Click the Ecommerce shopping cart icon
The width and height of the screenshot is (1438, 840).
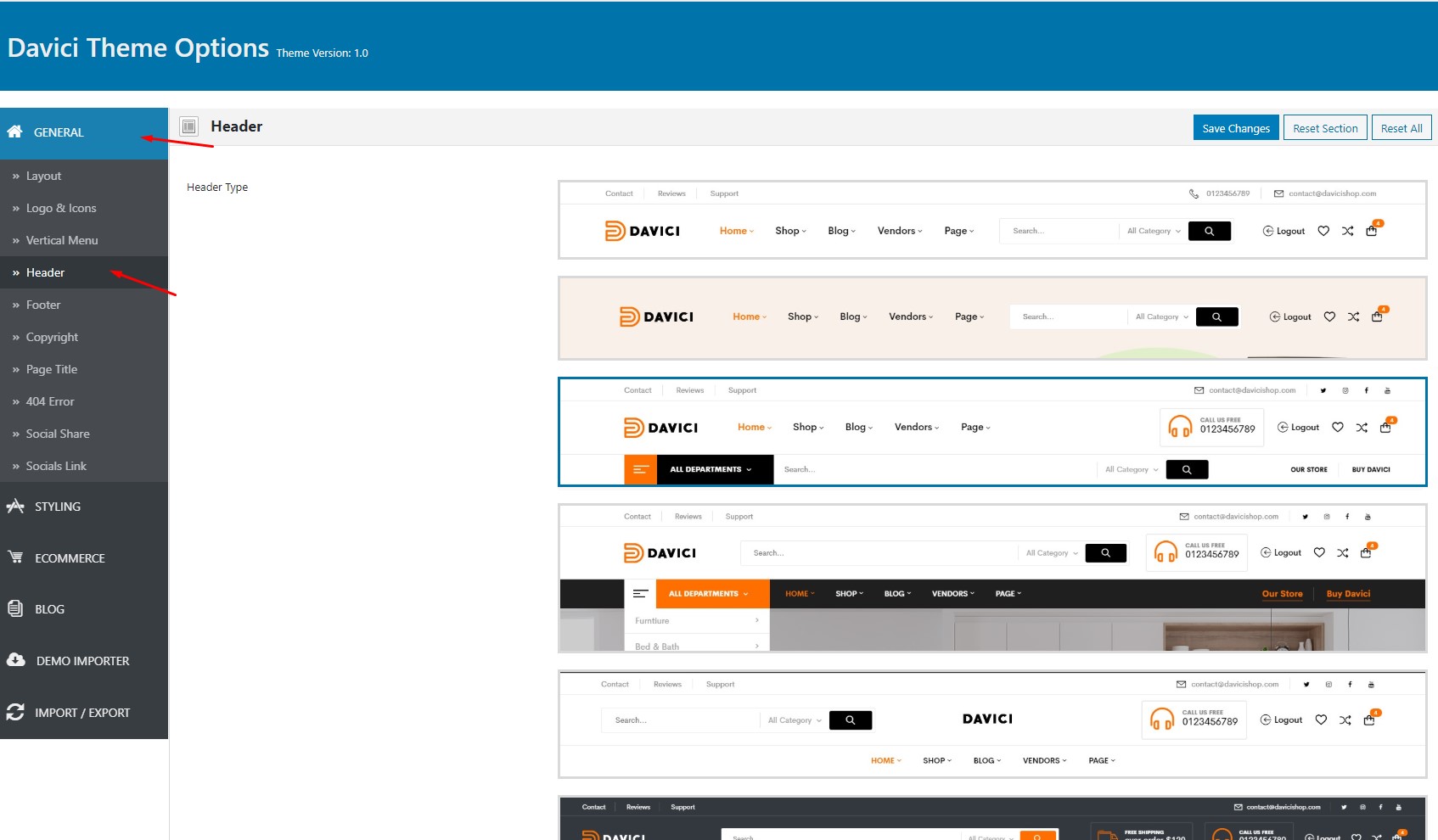pos(15,557)
